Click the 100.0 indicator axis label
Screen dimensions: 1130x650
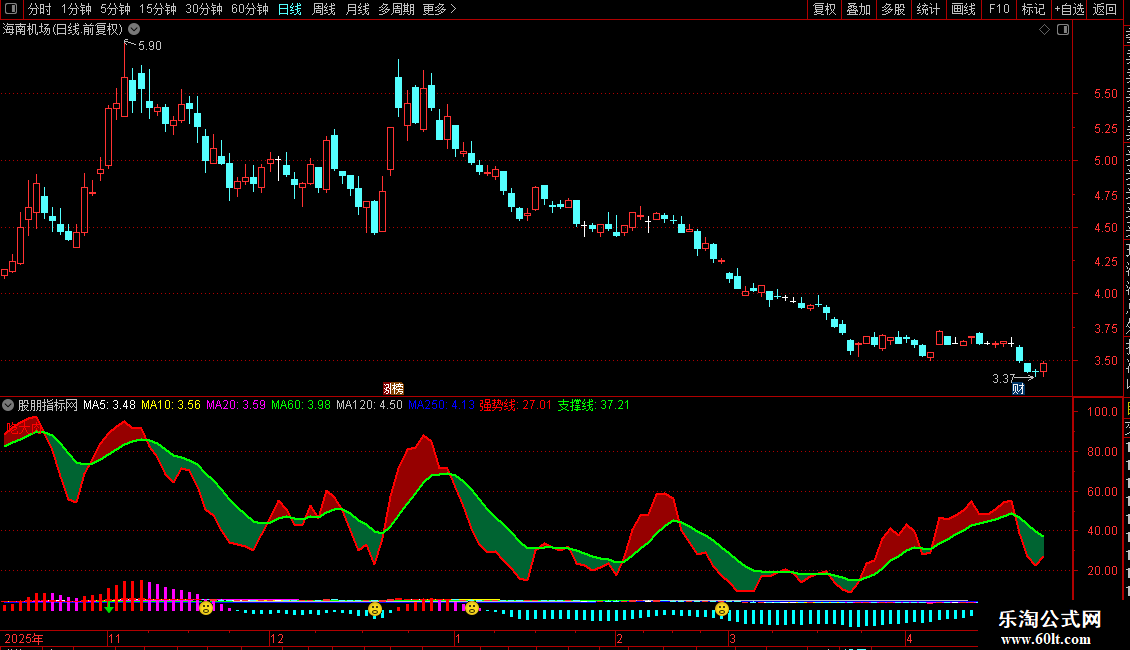click(1103, 411)
